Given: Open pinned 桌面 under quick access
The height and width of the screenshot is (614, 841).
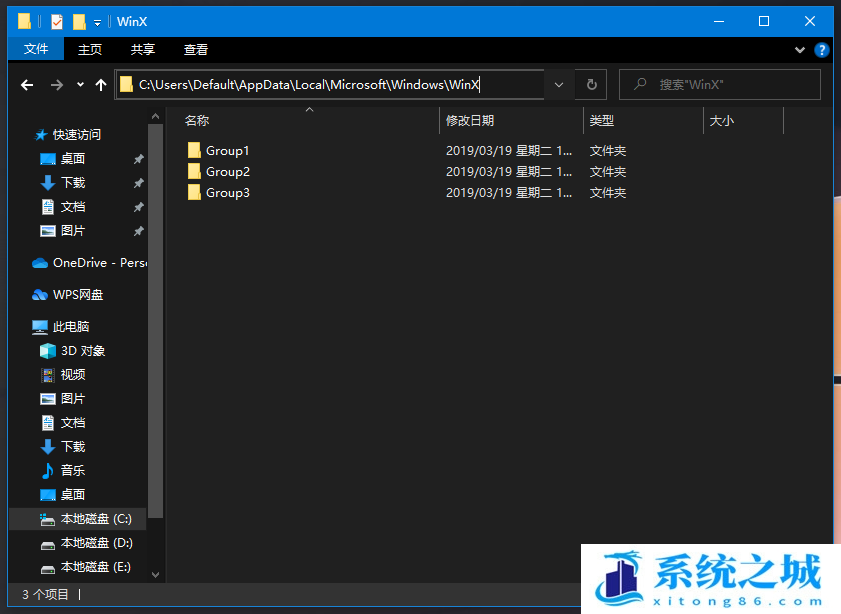Looking at the screenshot, I should click(72, 159).
